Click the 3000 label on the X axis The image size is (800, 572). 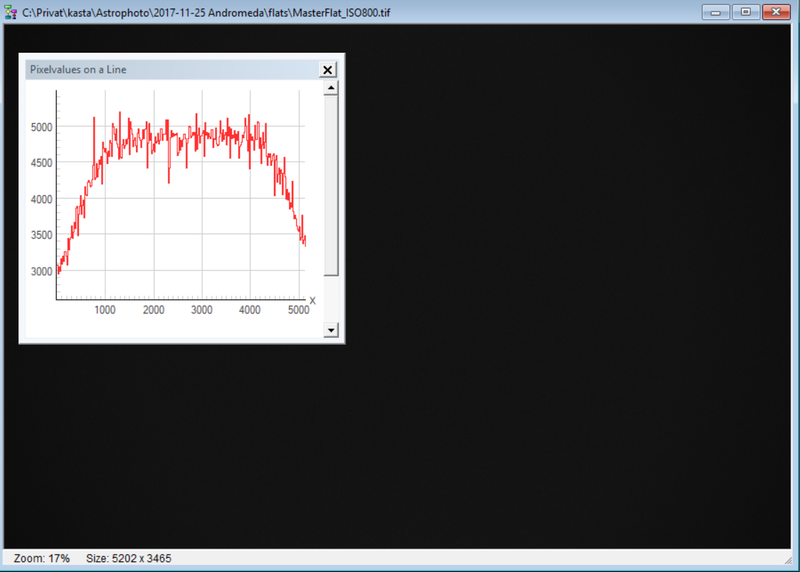coord(202,310)
